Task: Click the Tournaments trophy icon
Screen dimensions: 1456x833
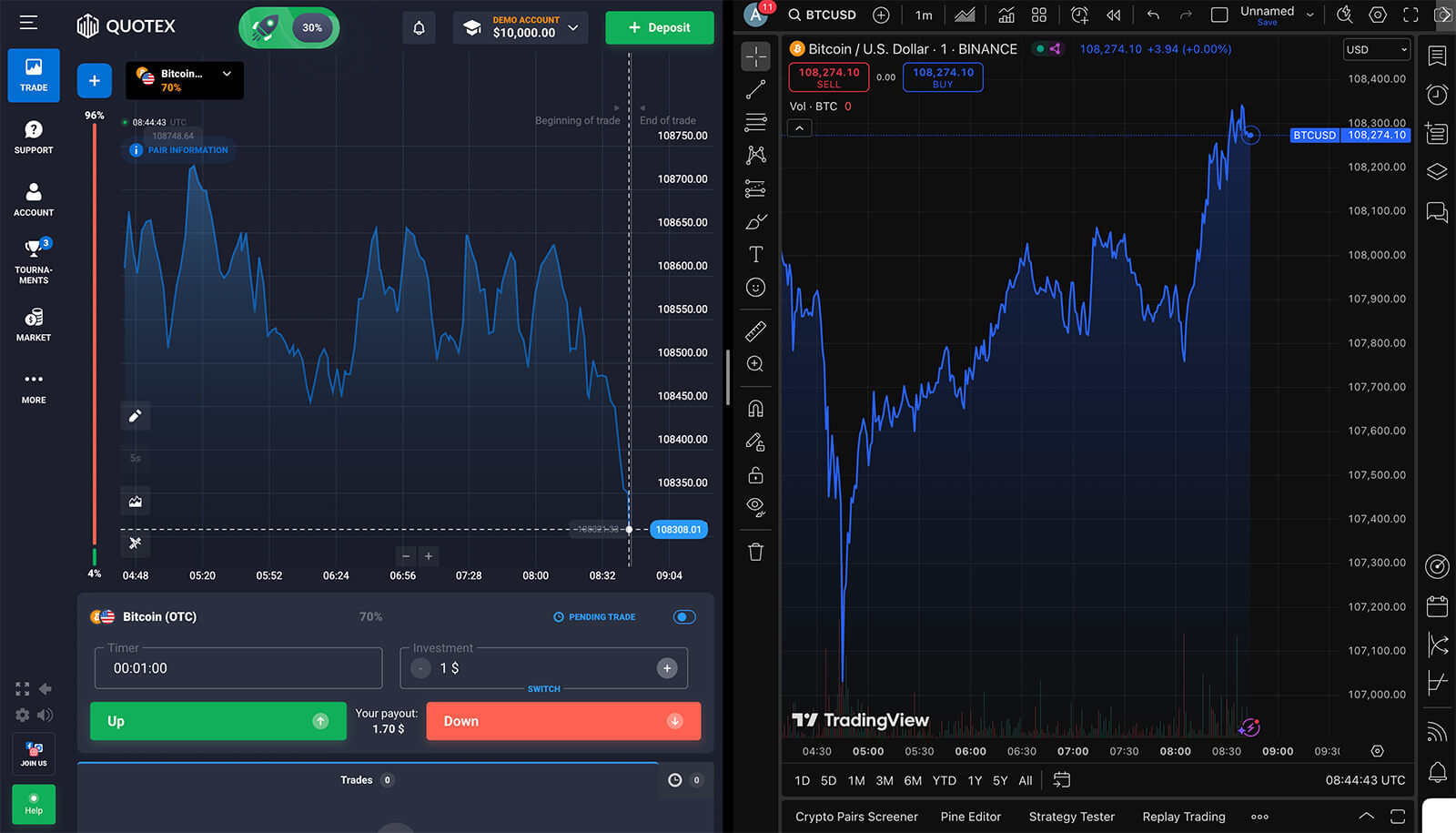Action: pos(34,249)
